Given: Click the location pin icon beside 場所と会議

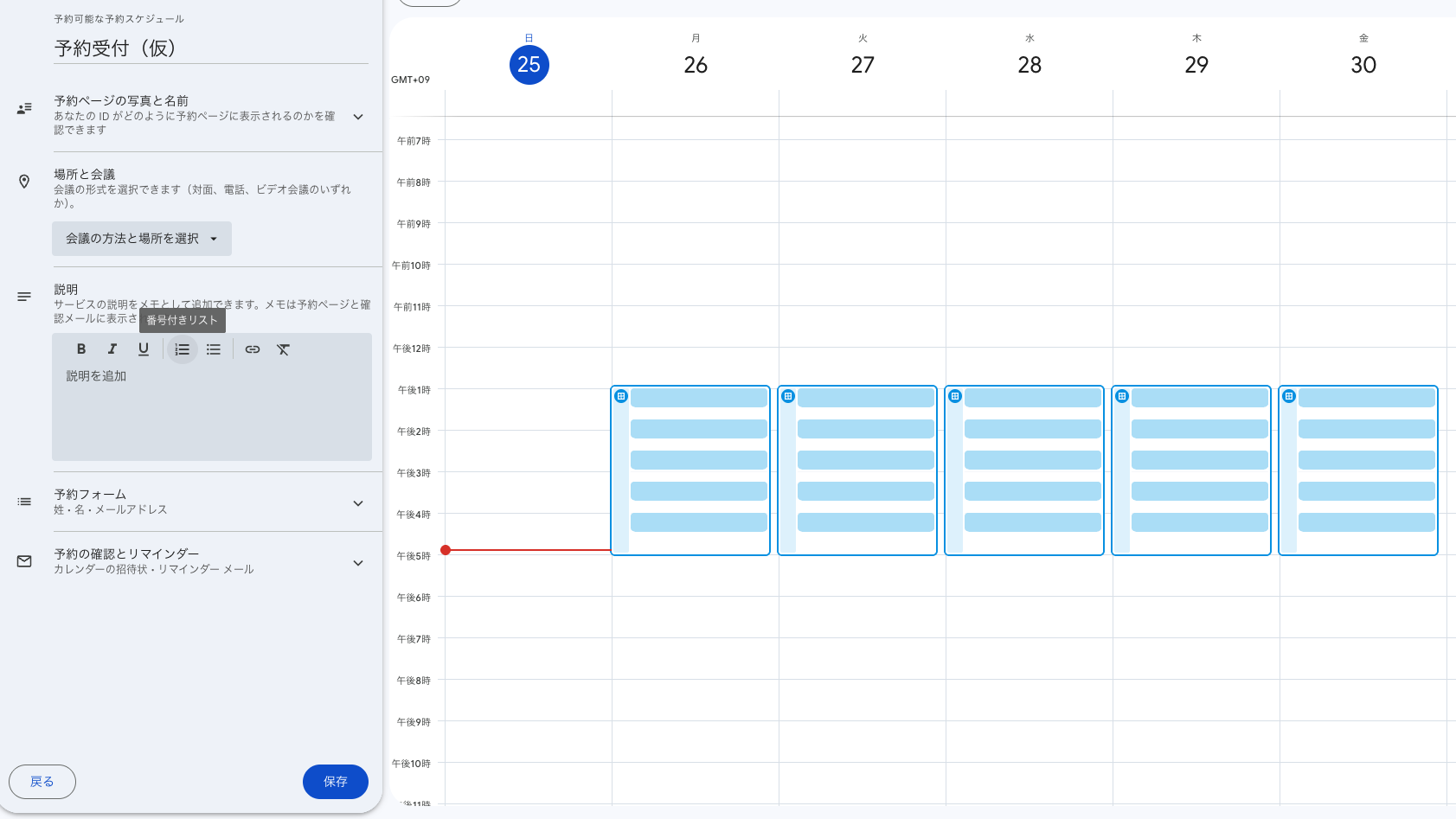Looking at the screenshot, I should 24,182.
